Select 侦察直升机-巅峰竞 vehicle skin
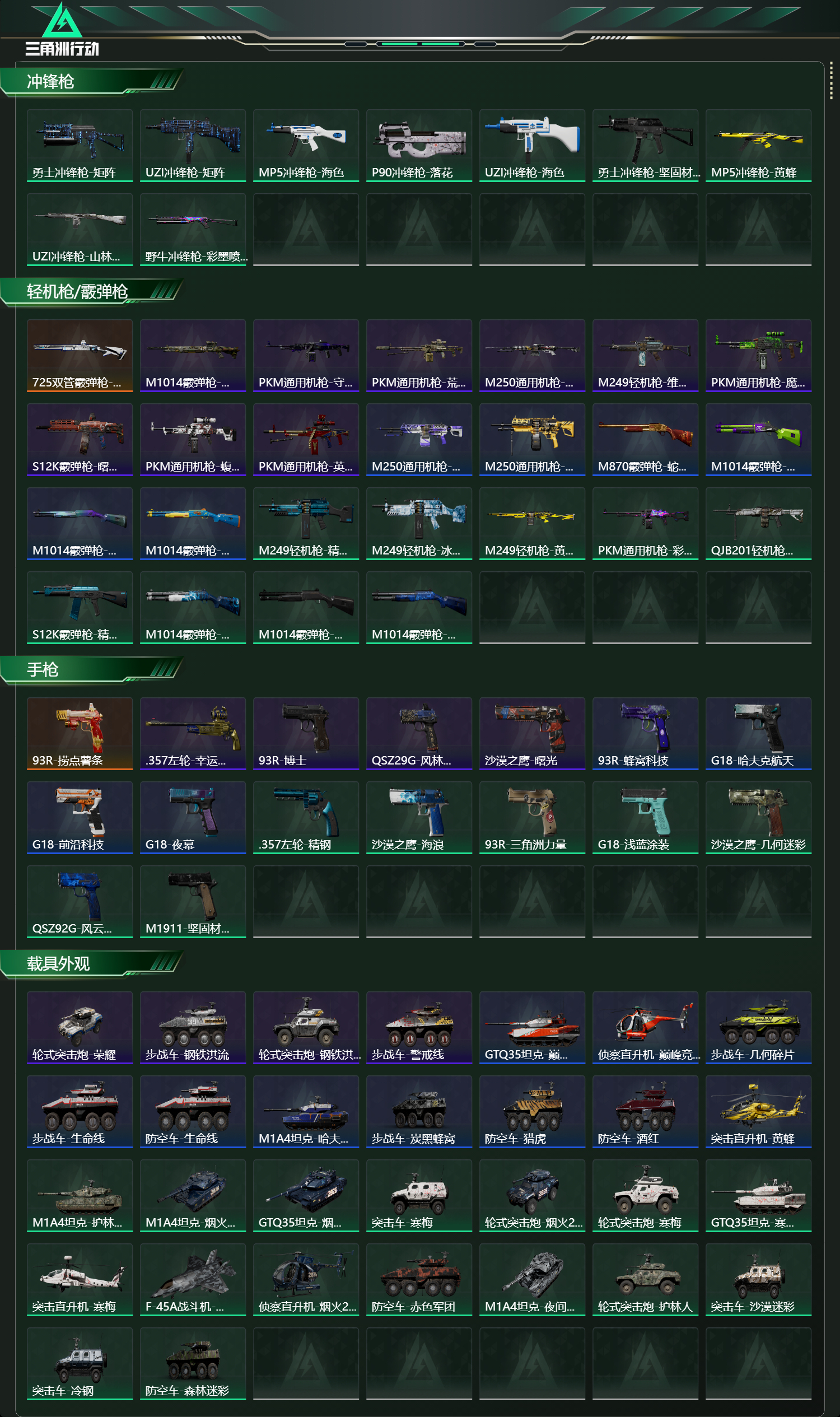This screenshot has height=1417, width=840. point(645,1027)
